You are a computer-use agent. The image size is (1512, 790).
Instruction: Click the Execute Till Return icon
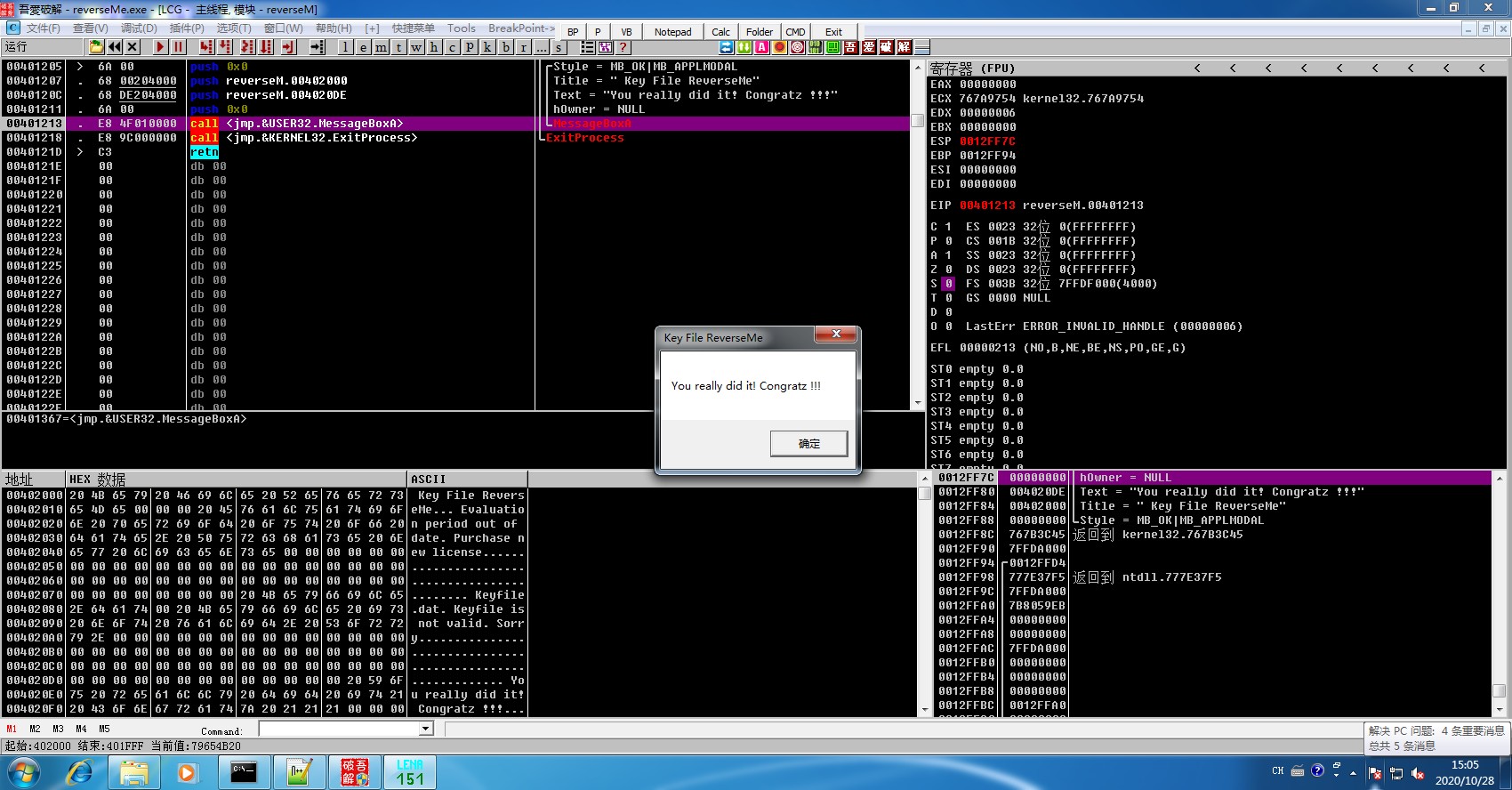[x=288, y=47]
